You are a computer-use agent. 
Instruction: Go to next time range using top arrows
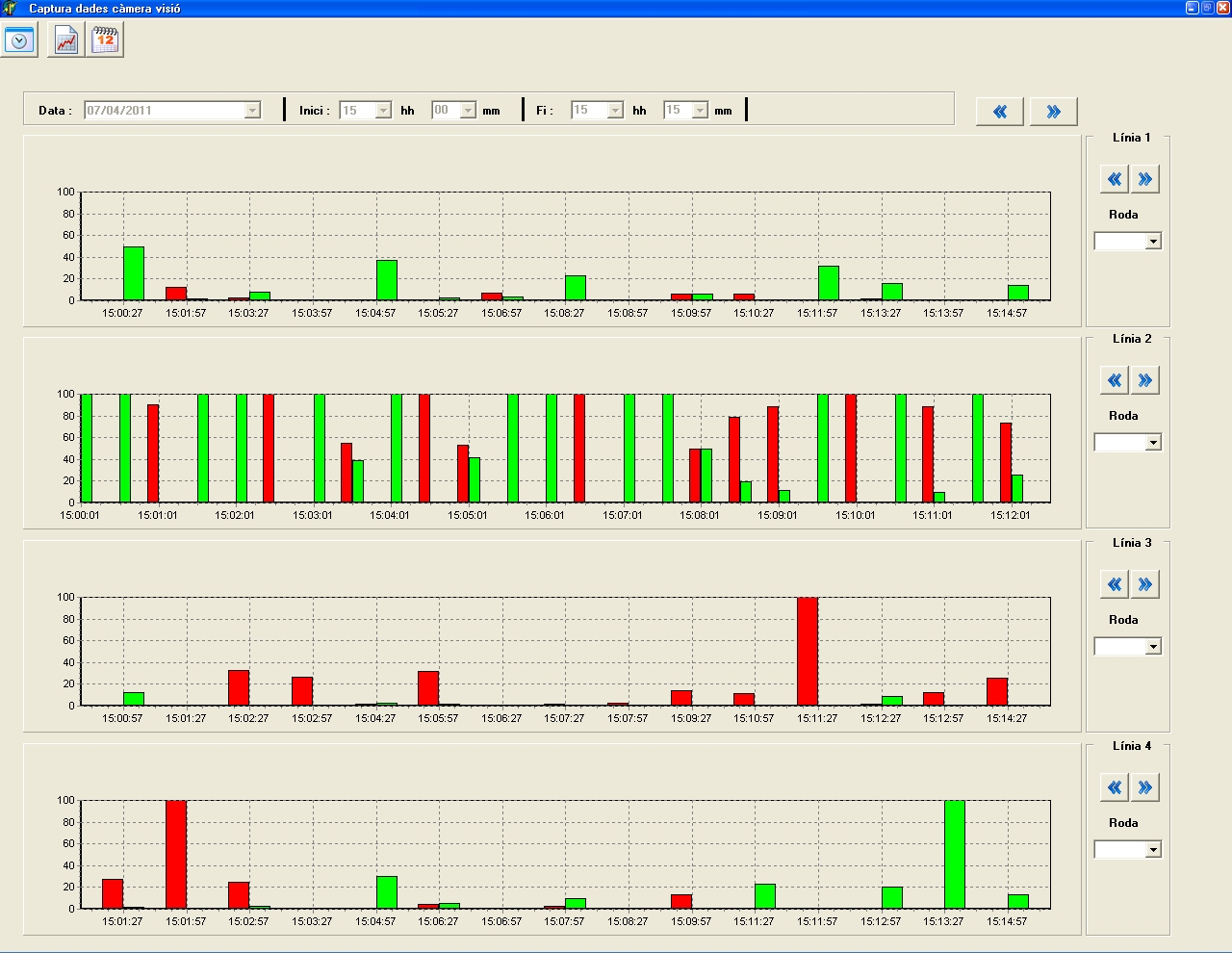[1054, 112]
